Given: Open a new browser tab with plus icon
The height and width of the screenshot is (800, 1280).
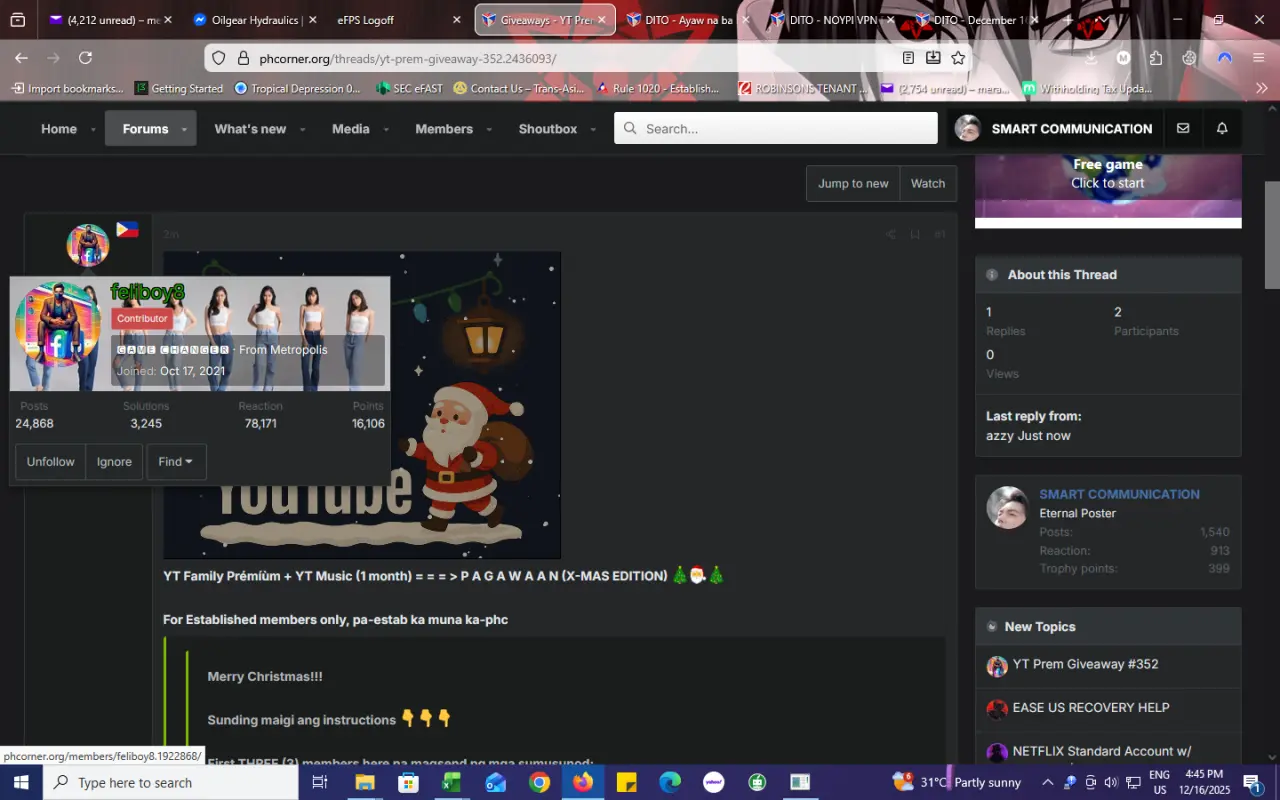Looking at the screenshot, I should click(1068, 19).
